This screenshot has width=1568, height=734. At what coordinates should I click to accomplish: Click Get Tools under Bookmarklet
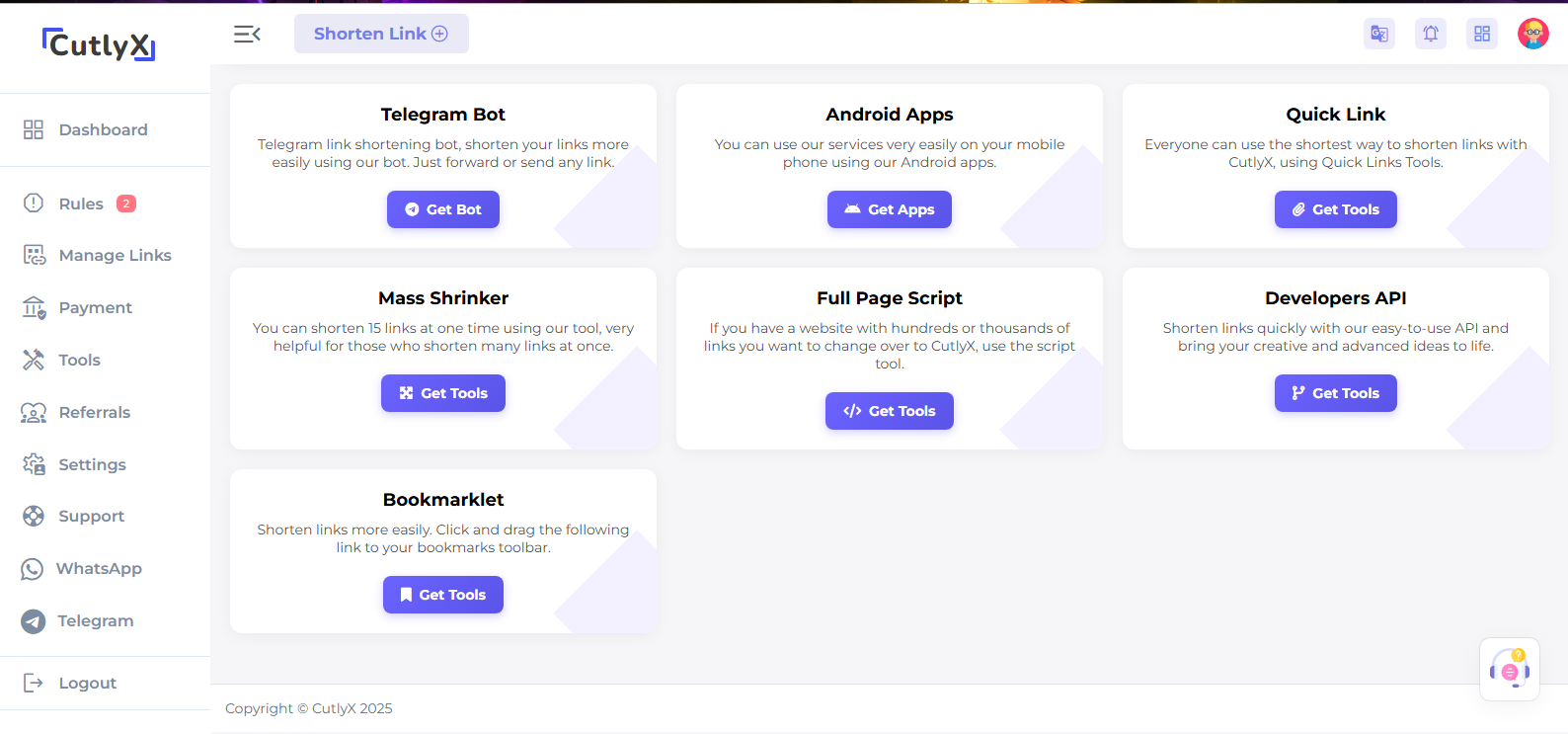(x=443, y=595)
